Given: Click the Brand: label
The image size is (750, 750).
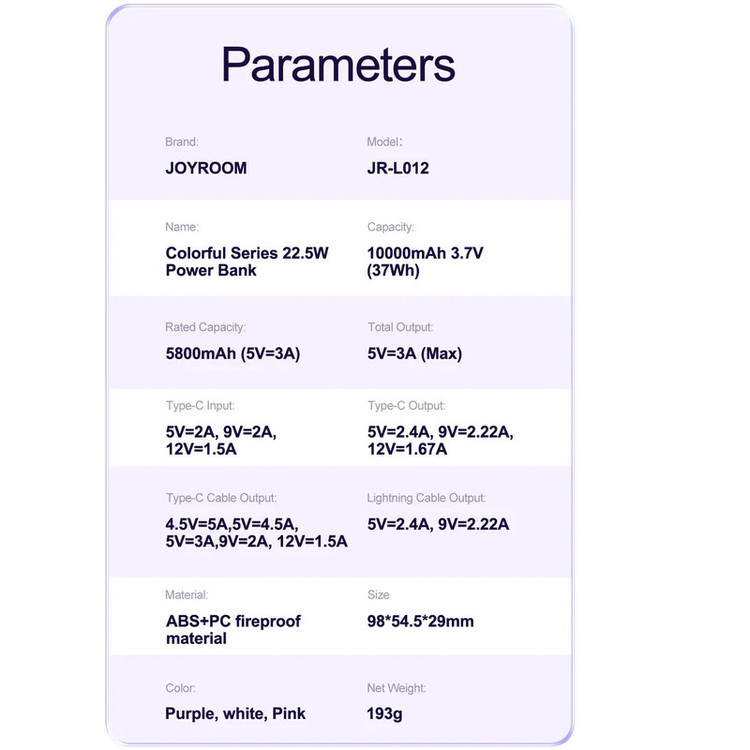Looking at the screenshot, I should pyautogui.click(x=182, y=142).
